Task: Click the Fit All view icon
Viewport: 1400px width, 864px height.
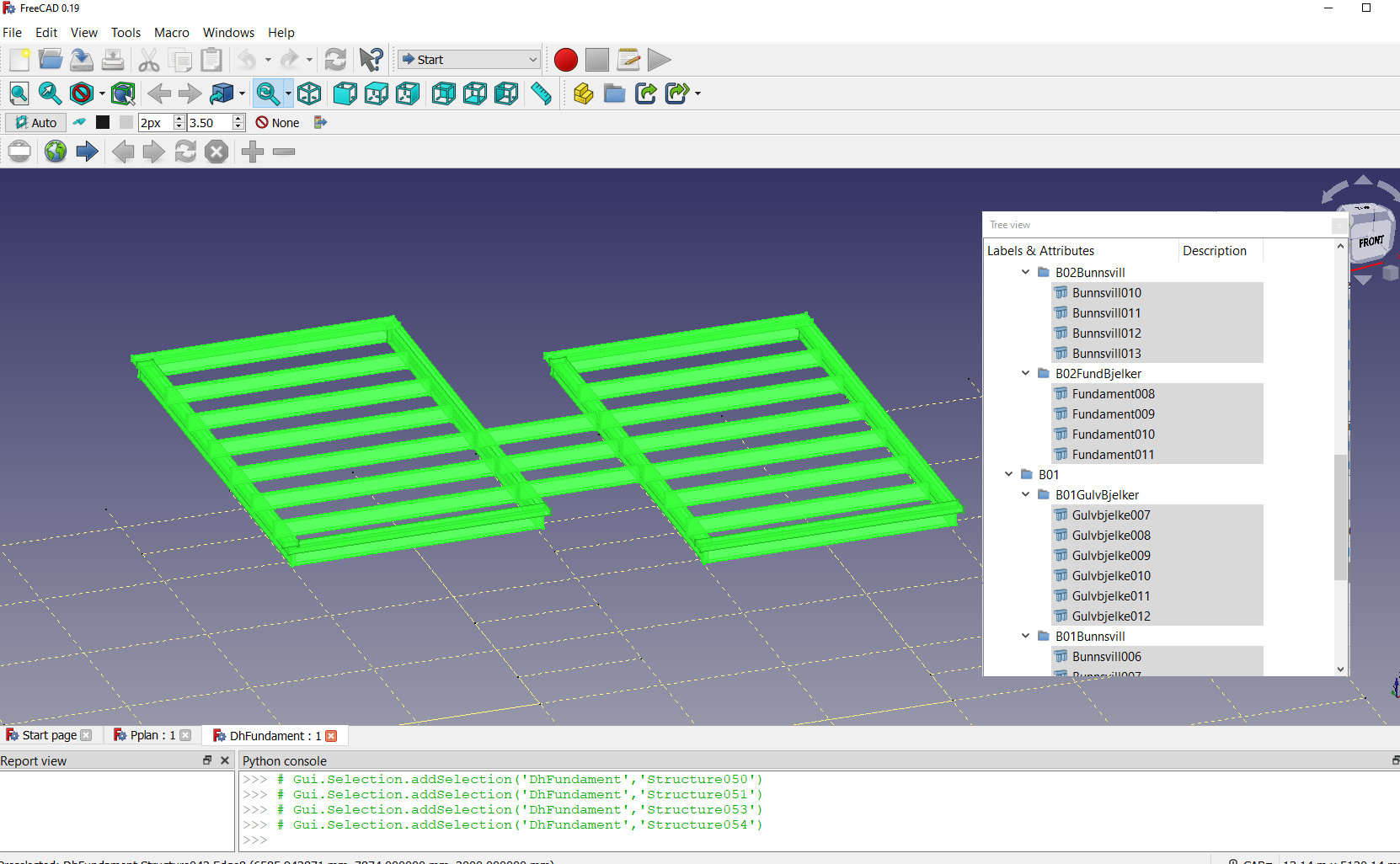Action: [x=19, y=93]
